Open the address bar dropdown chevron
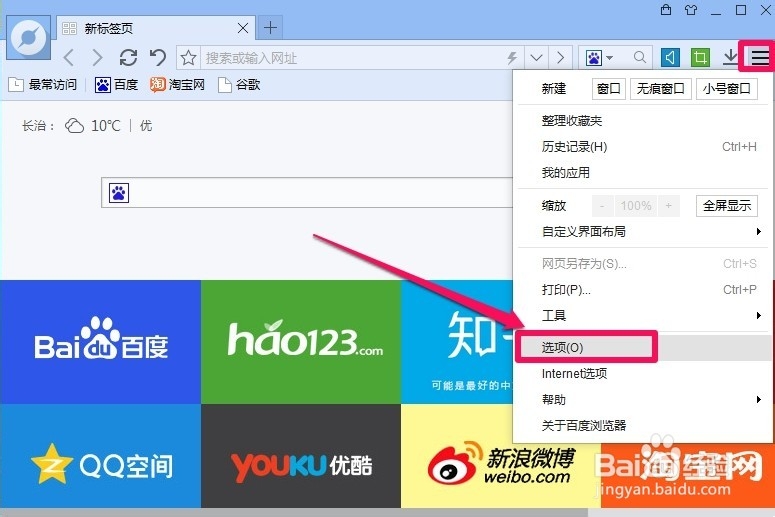This screenshot has width=775, height=517. [x=536, y=58]
